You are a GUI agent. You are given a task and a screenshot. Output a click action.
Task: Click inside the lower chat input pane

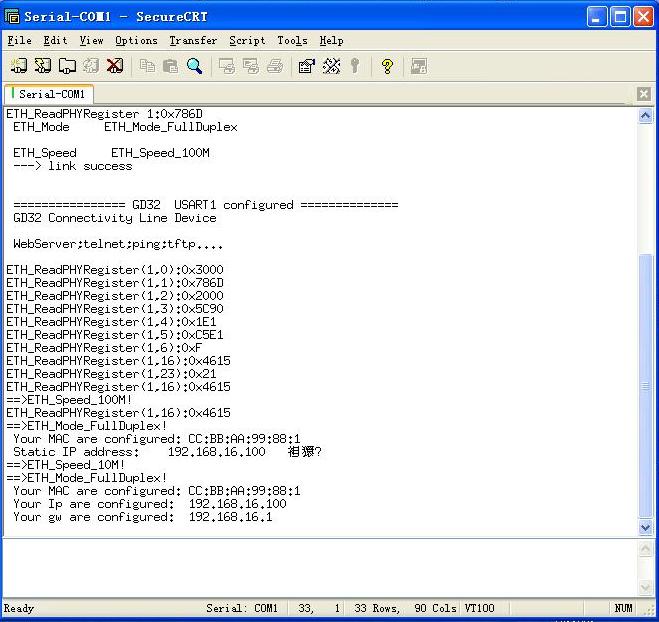(x=319, y=568)
